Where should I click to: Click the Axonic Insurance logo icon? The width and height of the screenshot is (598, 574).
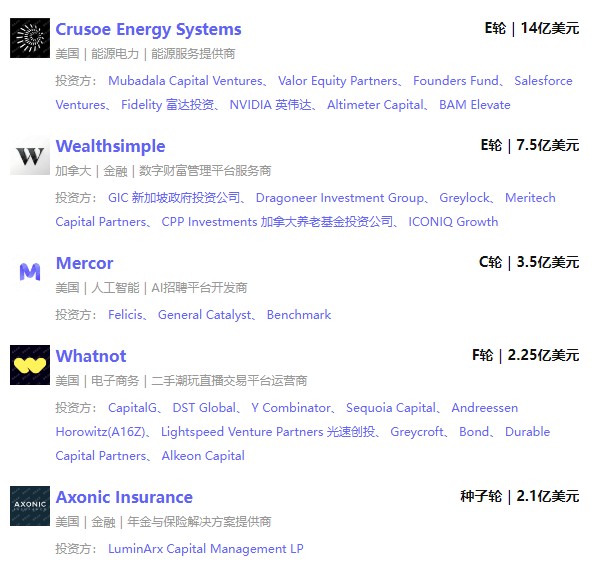click(x=30, y=506)
